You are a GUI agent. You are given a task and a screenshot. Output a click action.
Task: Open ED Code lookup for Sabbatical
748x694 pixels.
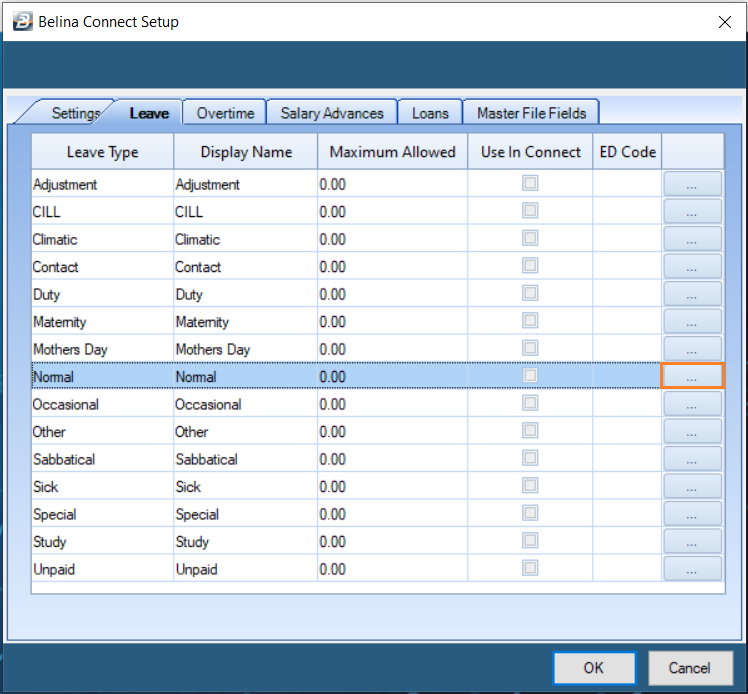[692, 459]
